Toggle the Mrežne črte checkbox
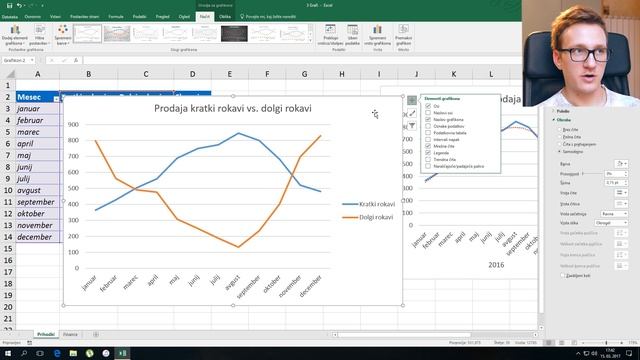 point(428,146)
